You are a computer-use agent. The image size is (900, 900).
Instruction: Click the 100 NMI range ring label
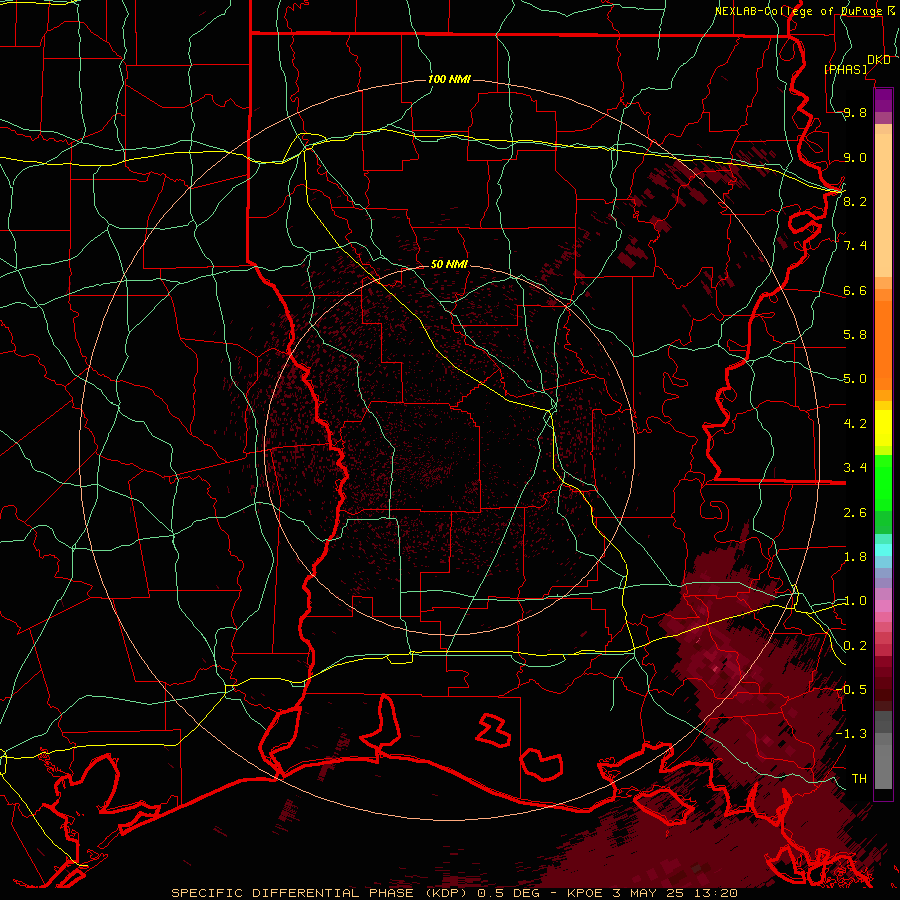coord(449,79)
